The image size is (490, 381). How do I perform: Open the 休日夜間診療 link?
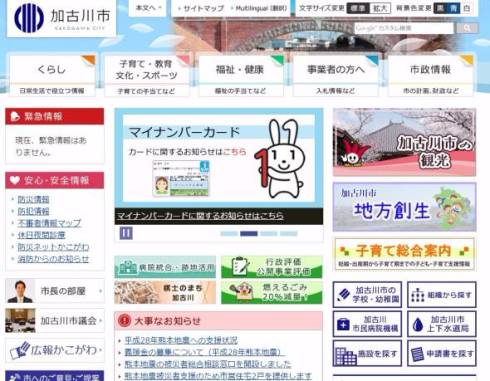(x=41, y=235)
